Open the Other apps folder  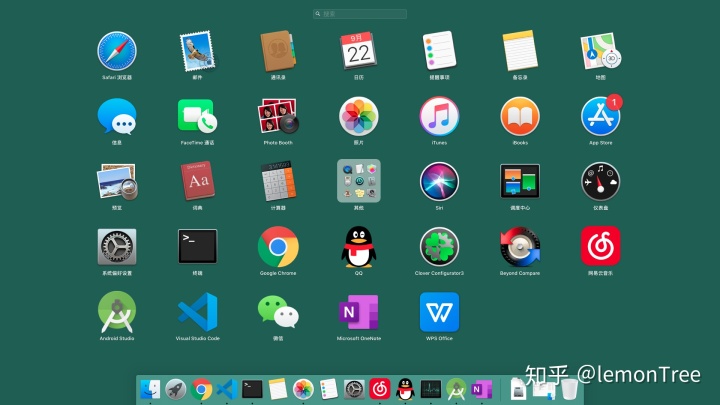(x=359, y=181)
